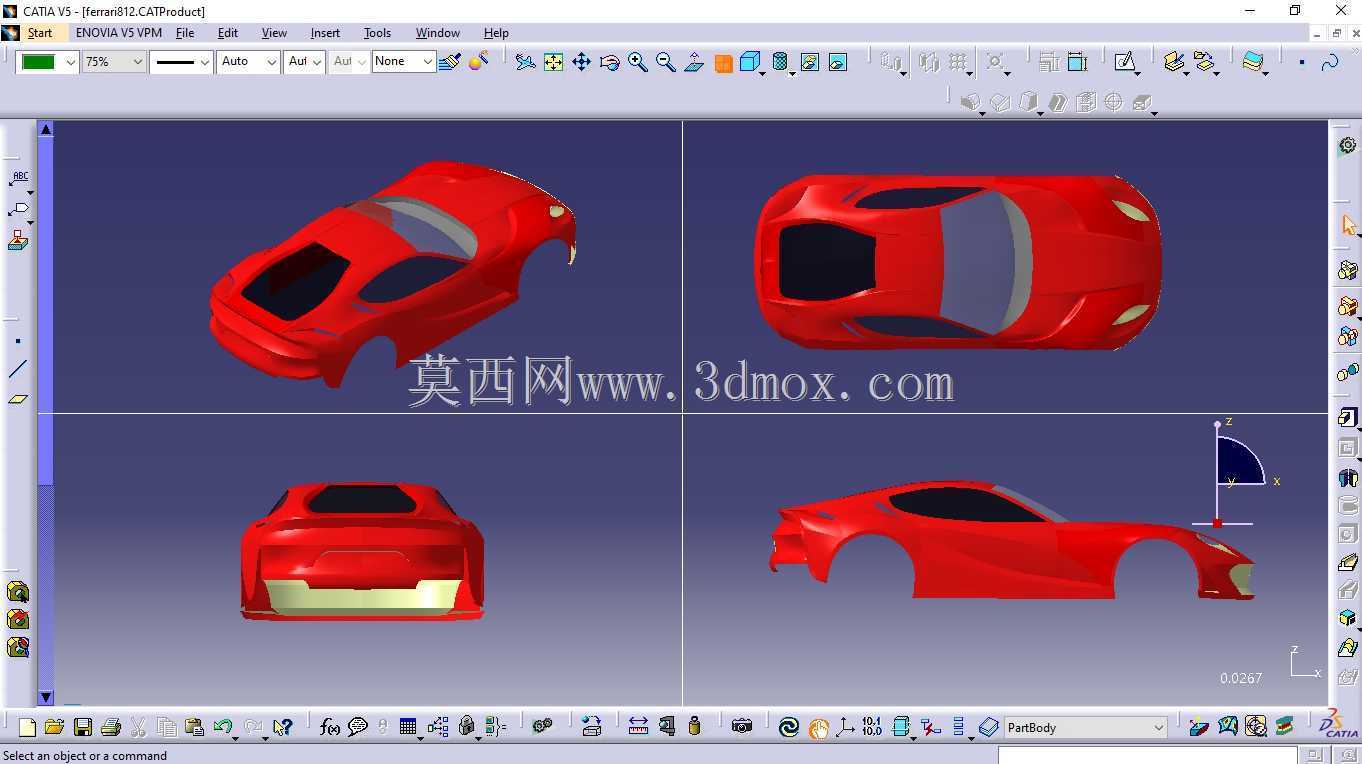
Task: Click the New document icon
Action: click(x=27, y=727)
